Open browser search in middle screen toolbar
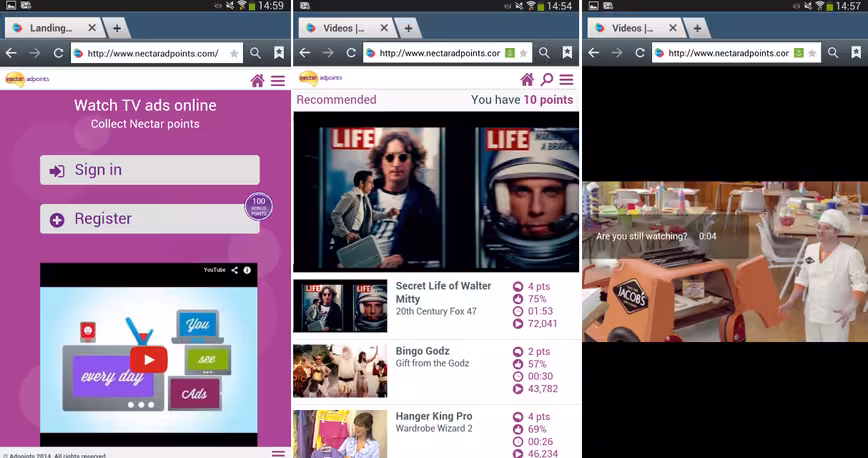Image resolution: width=868 pixels, height=458 pixels. (545, 53)
